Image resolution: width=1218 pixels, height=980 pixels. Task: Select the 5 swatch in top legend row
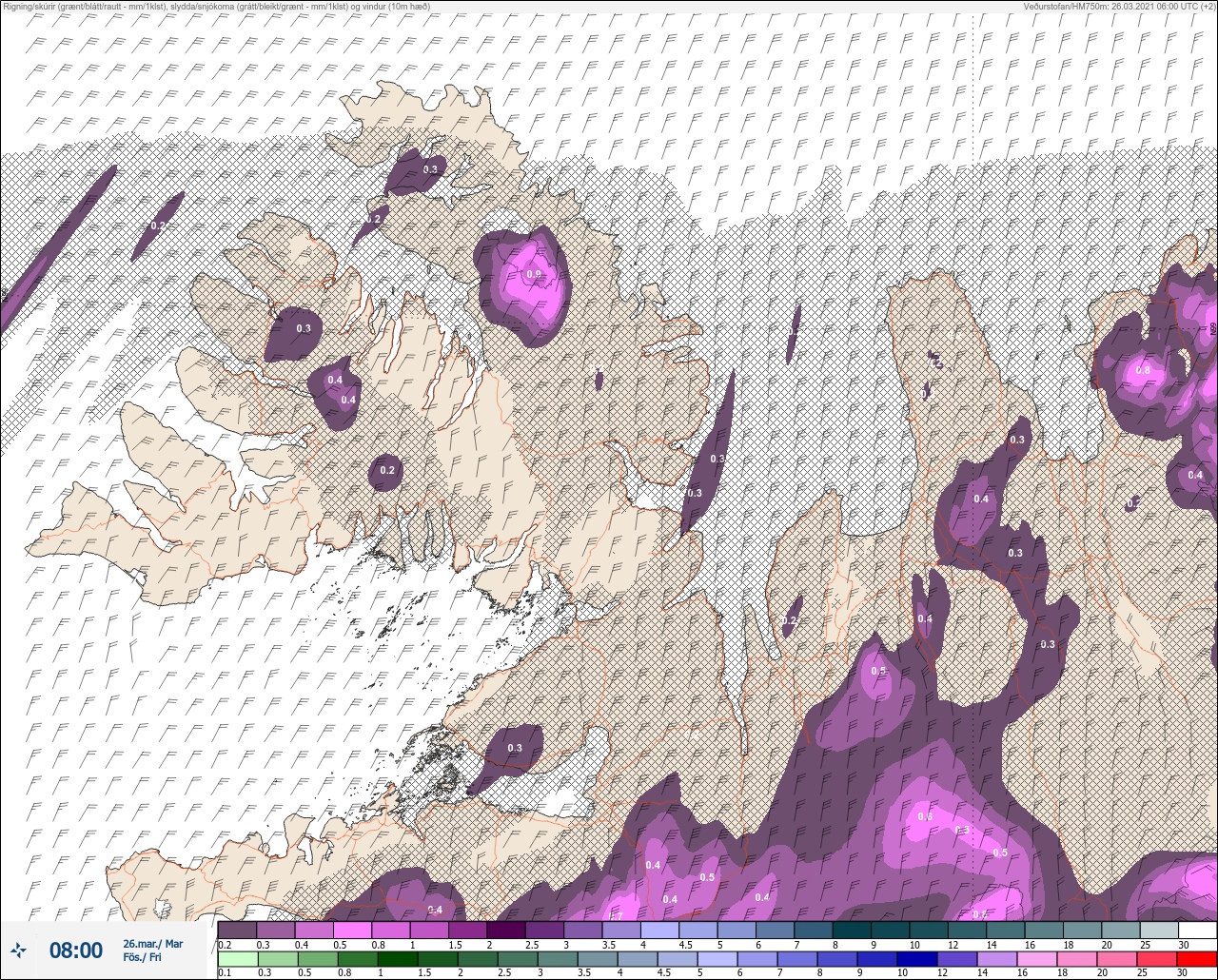click(x=737, y=929)
